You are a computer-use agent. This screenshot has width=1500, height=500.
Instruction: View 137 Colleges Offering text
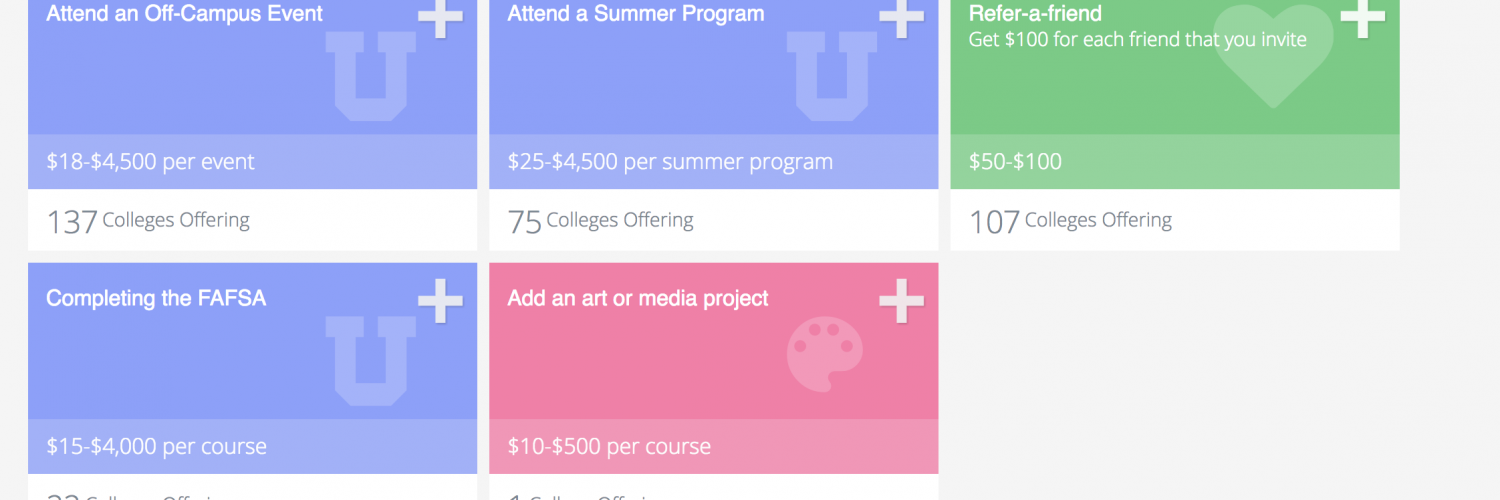tap(148, 221)
